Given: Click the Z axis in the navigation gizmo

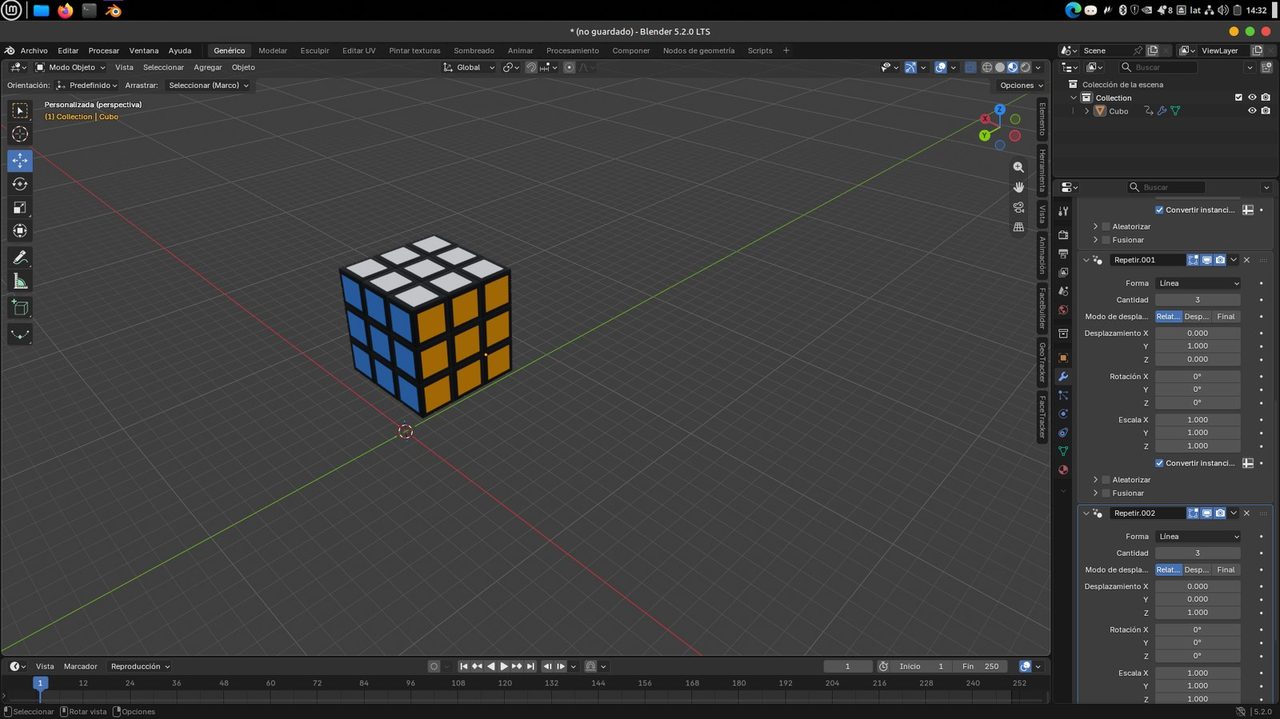Looking at the screenshot, I should coord(1000,111).
